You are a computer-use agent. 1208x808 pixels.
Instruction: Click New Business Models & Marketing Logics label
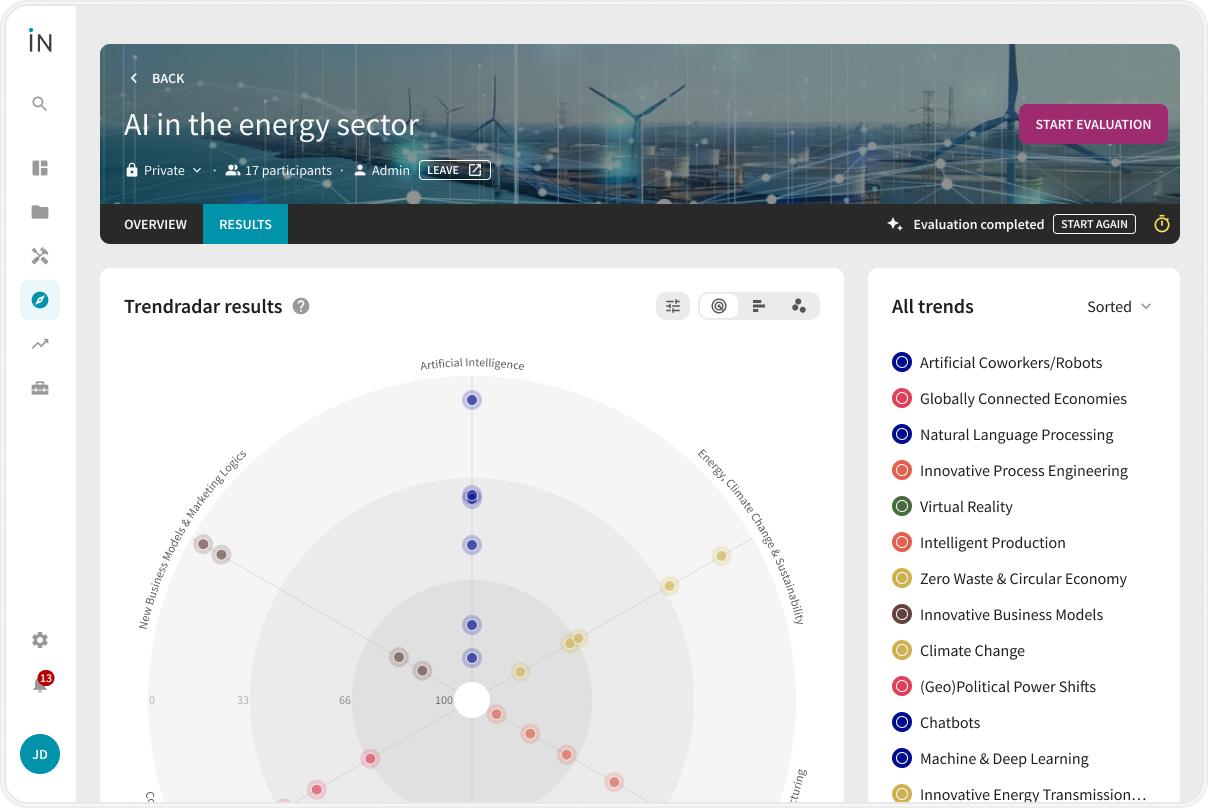coord(192,540)
